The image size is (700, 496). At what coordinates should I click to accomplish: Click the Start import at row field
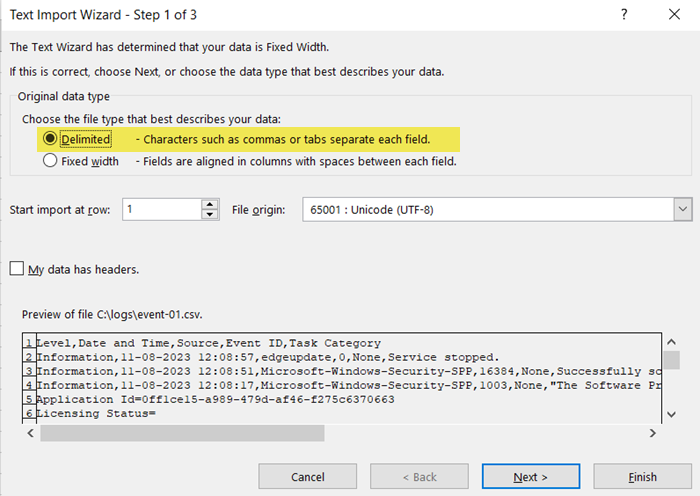pos(160,210)
